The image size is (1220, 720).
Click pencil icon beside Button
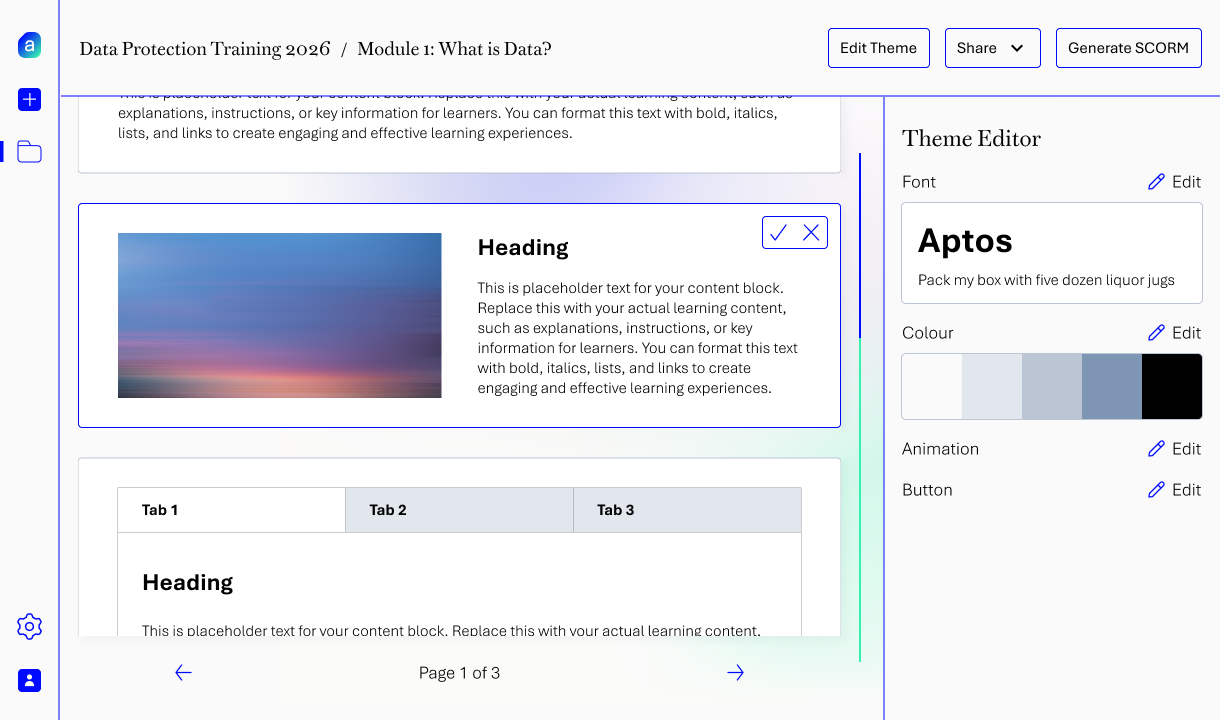[x=1156, y=490]
